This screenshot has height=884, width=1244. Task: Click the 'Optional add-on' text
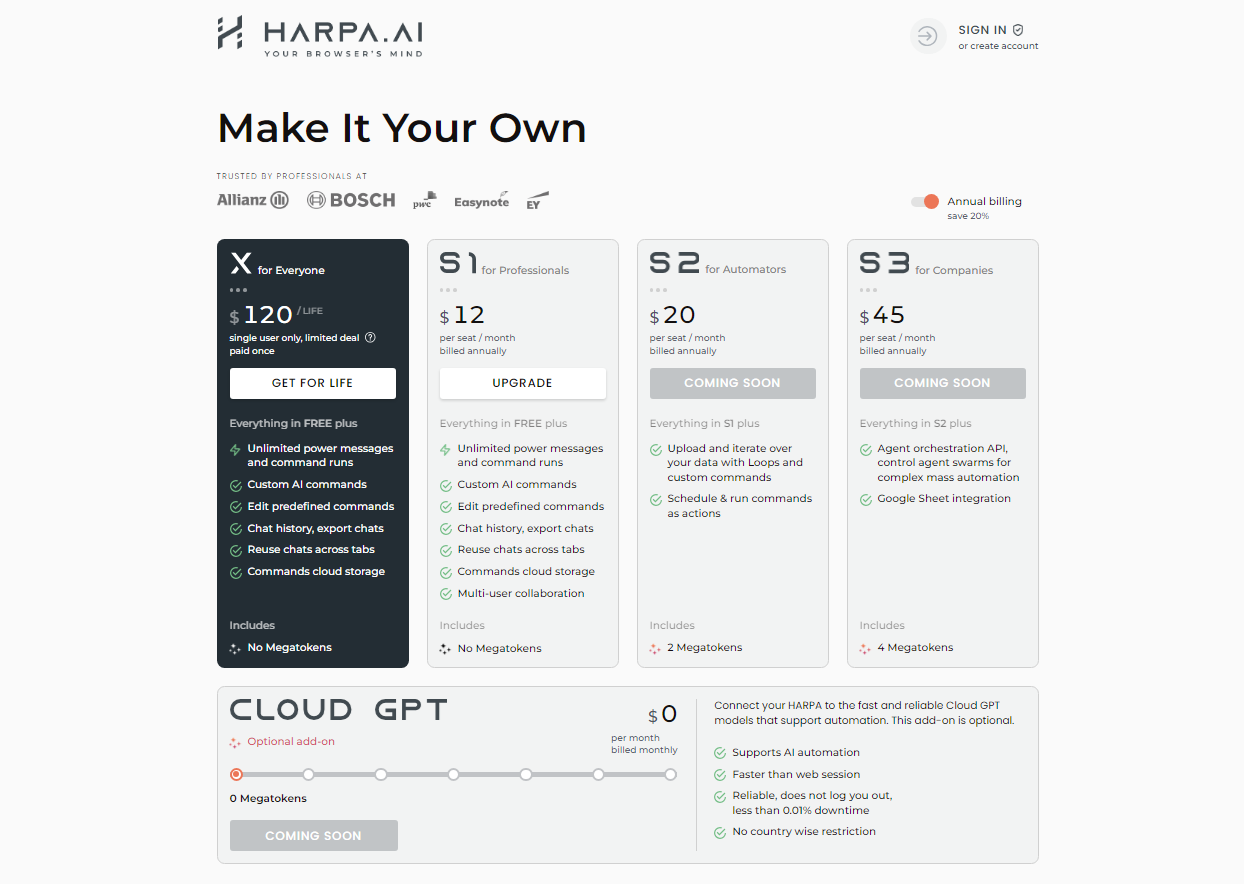(291, 742)
